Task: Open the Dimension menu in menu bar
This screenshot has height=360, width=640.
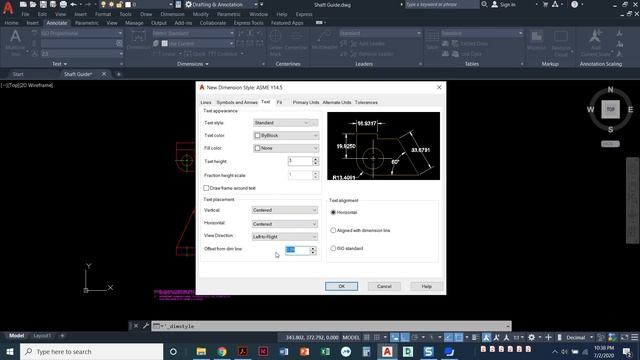Action: coord(172,14)
